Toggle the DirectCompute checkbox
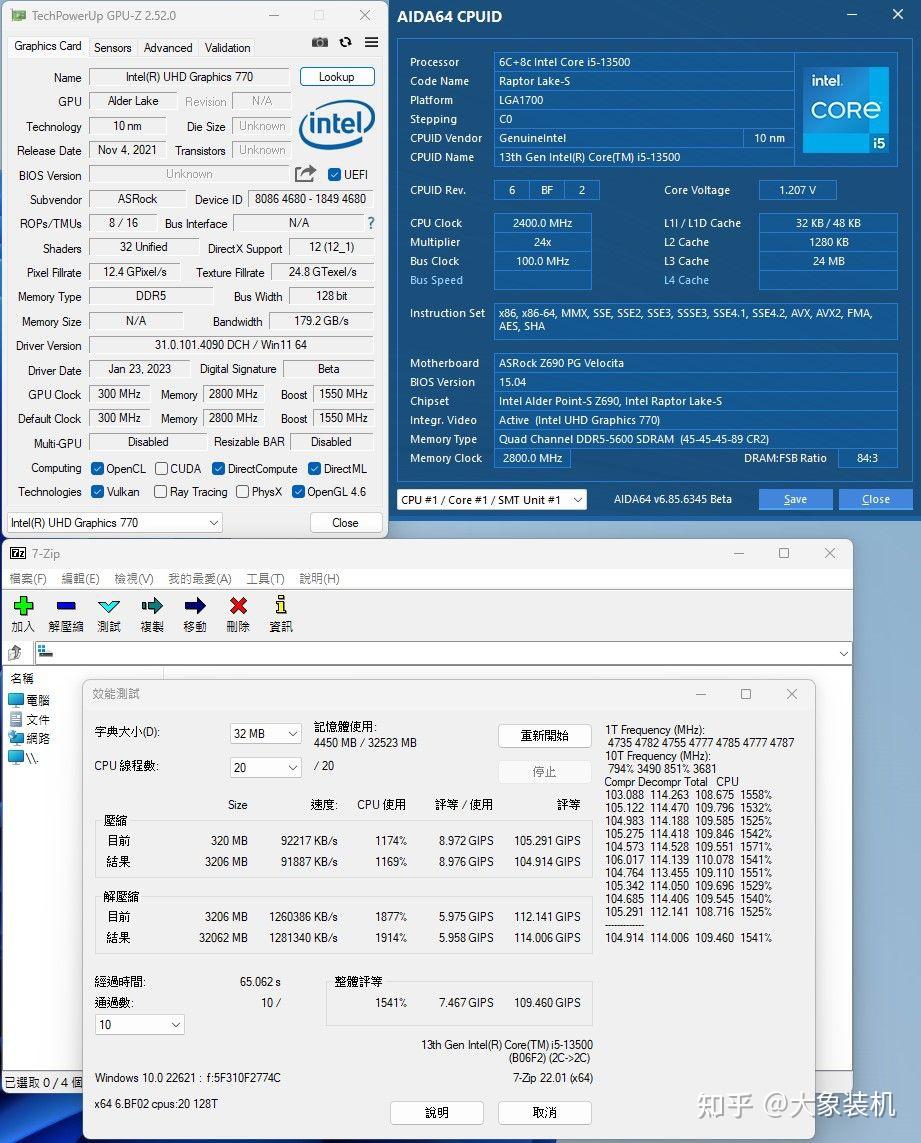Screen dimensions: 921x1143 [218, 468]
